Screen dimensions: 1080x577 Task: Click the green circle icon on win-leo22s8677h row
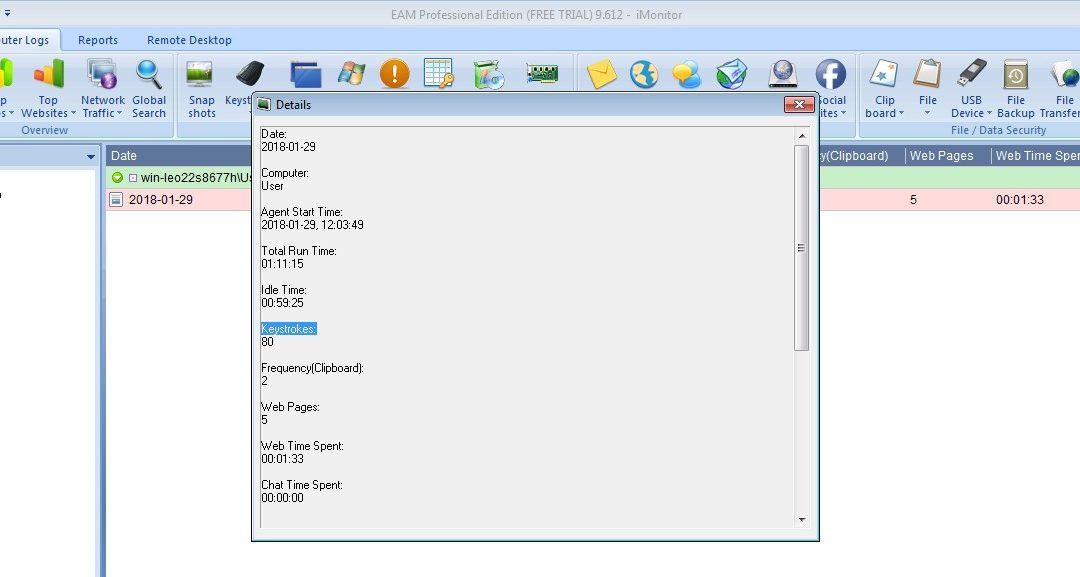pos(117,178)
